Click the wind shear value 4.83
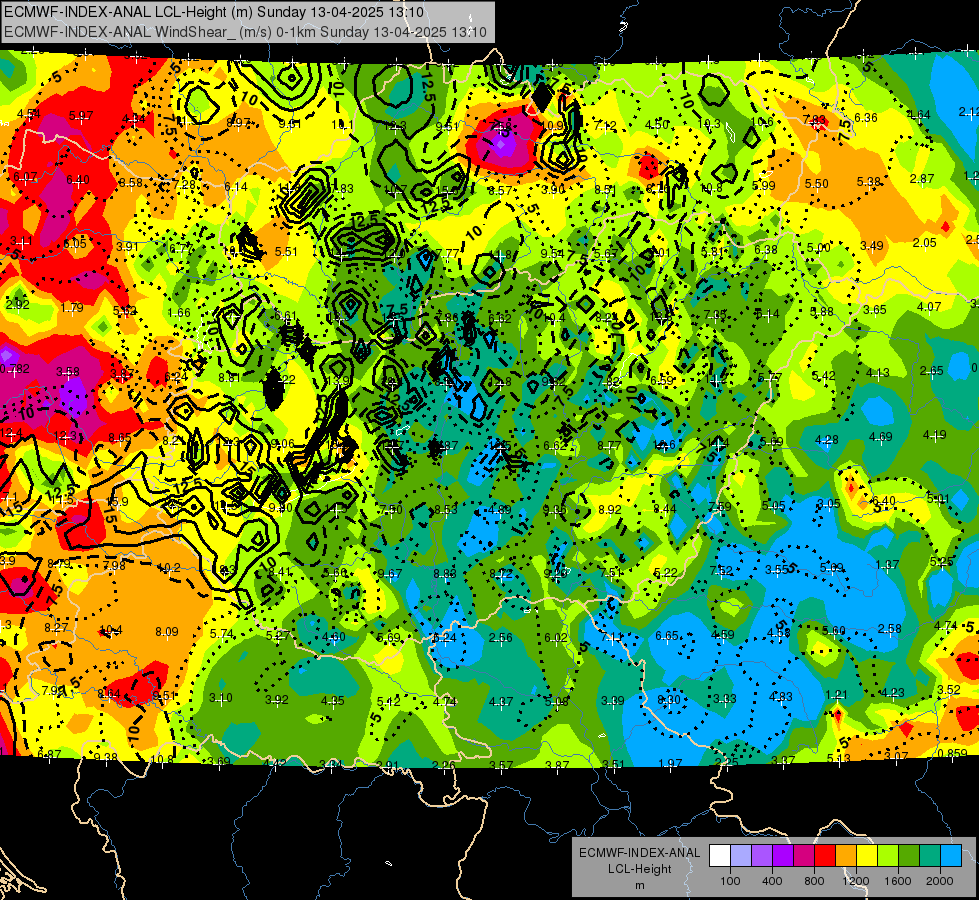979x900 pixels. tap(781, 697)
